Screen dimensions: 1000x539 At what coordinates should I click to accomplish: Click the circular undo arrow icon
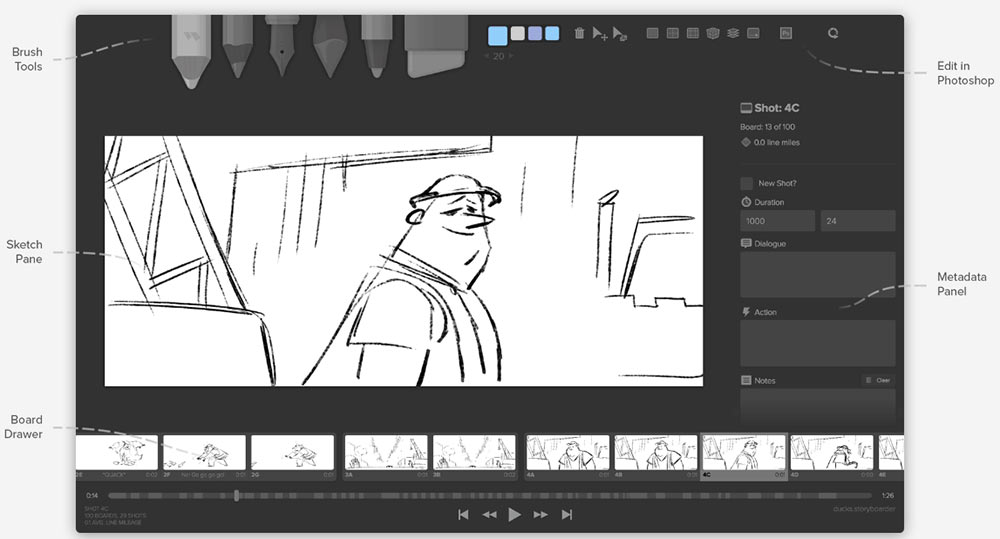coord(832,34)
